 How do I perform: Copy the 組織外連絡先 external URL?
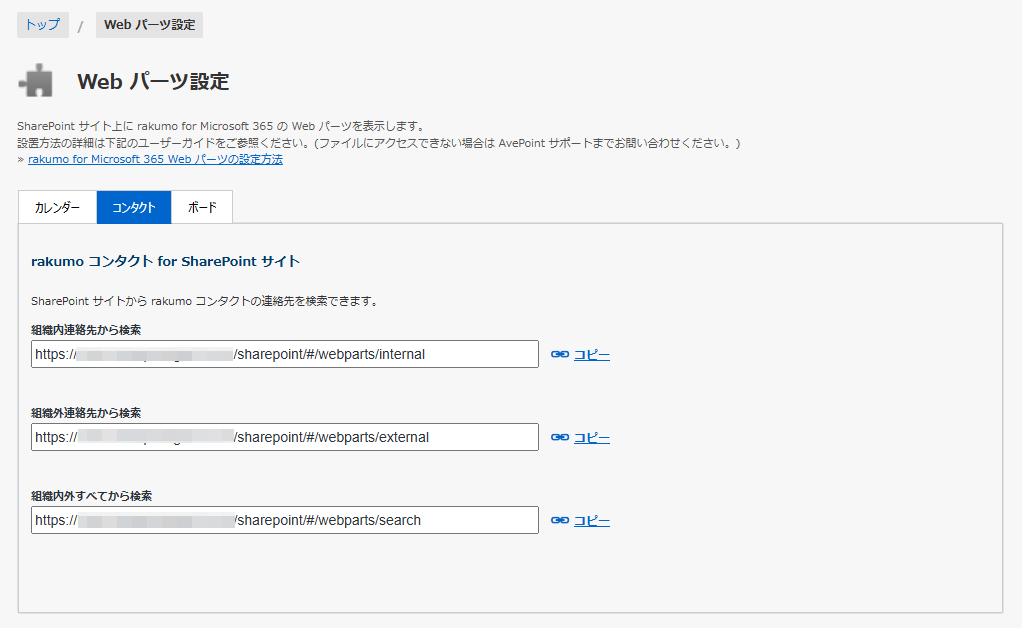coord(592,438)
